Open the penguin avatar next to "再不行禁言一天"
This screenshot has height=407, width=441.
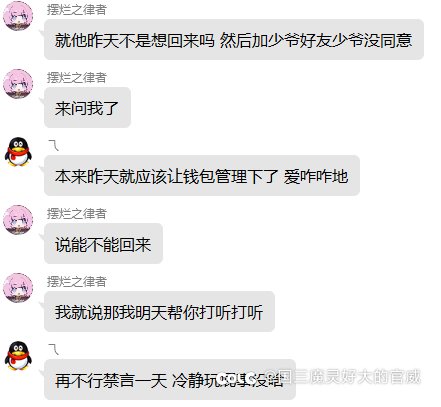coord(18,356)
